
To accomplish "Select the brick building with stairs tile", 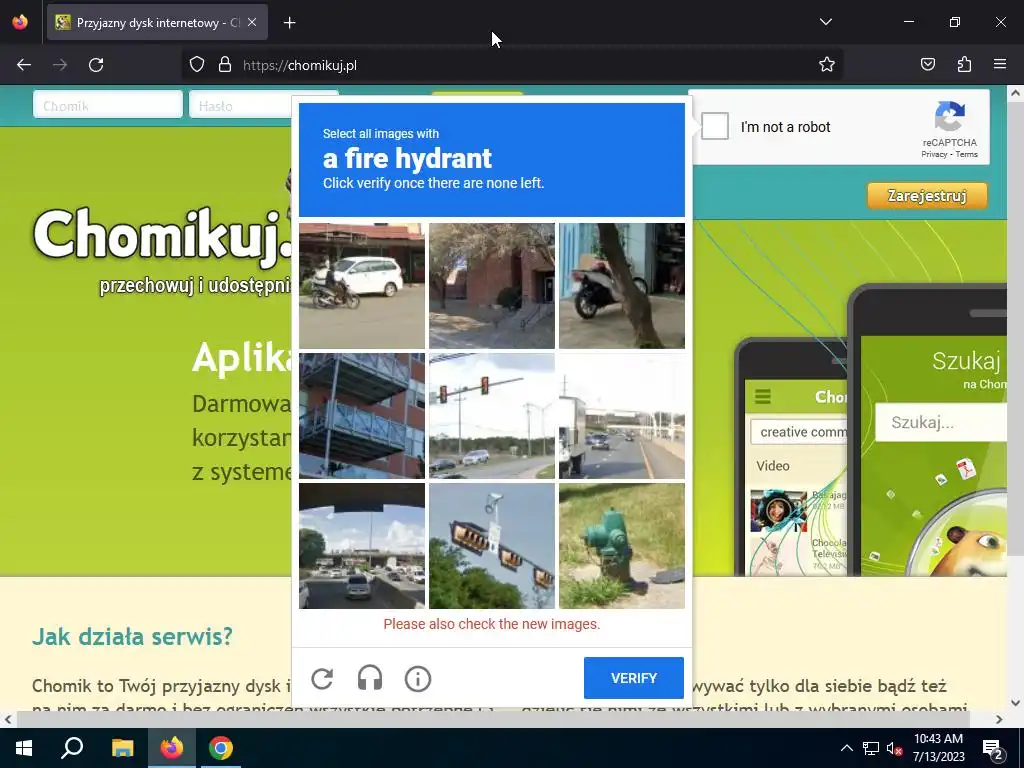I will pyautogui.click(x=492, y=286).
